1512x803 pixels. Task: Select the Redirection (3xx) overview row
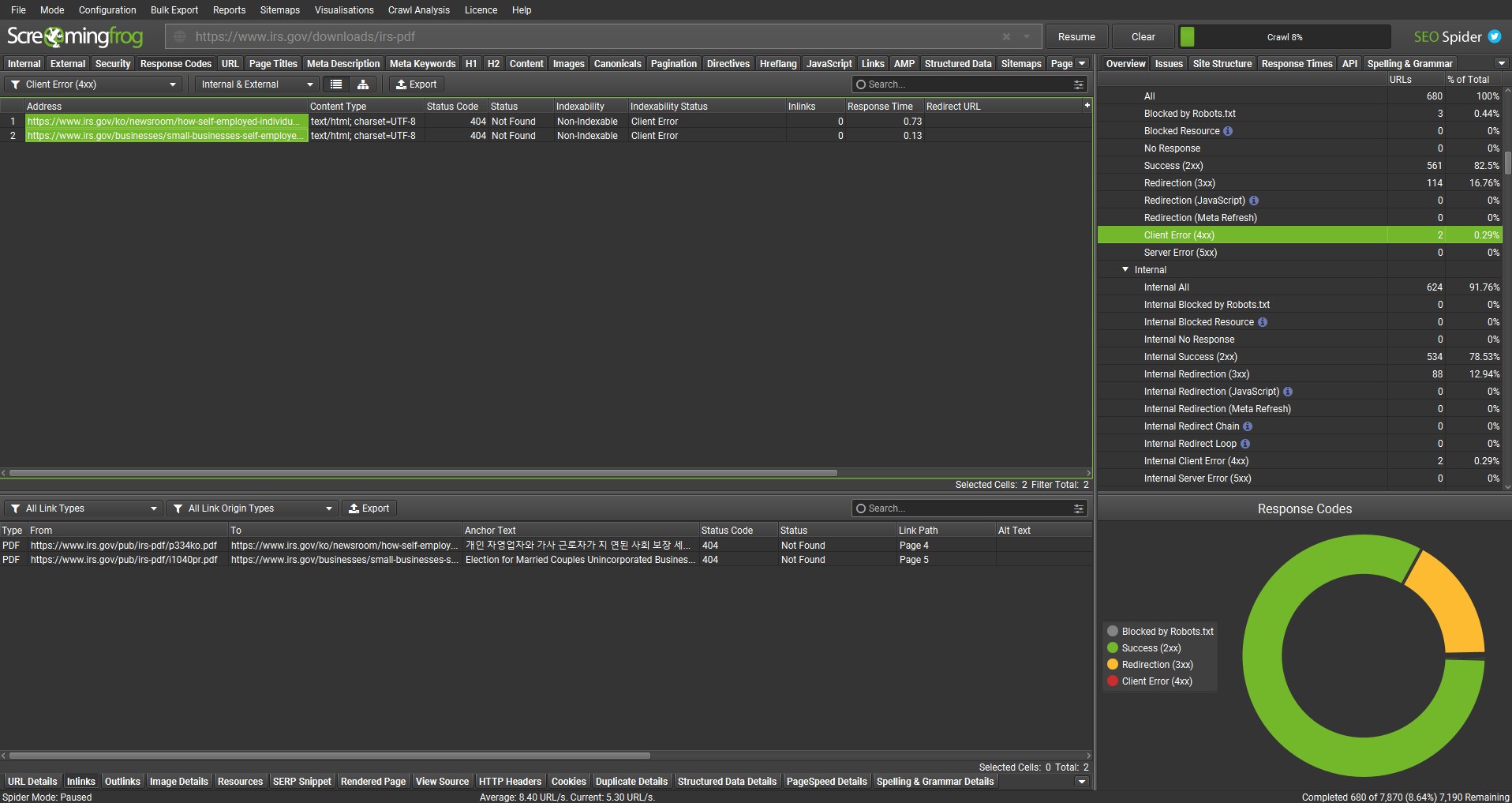(1300, 183)
